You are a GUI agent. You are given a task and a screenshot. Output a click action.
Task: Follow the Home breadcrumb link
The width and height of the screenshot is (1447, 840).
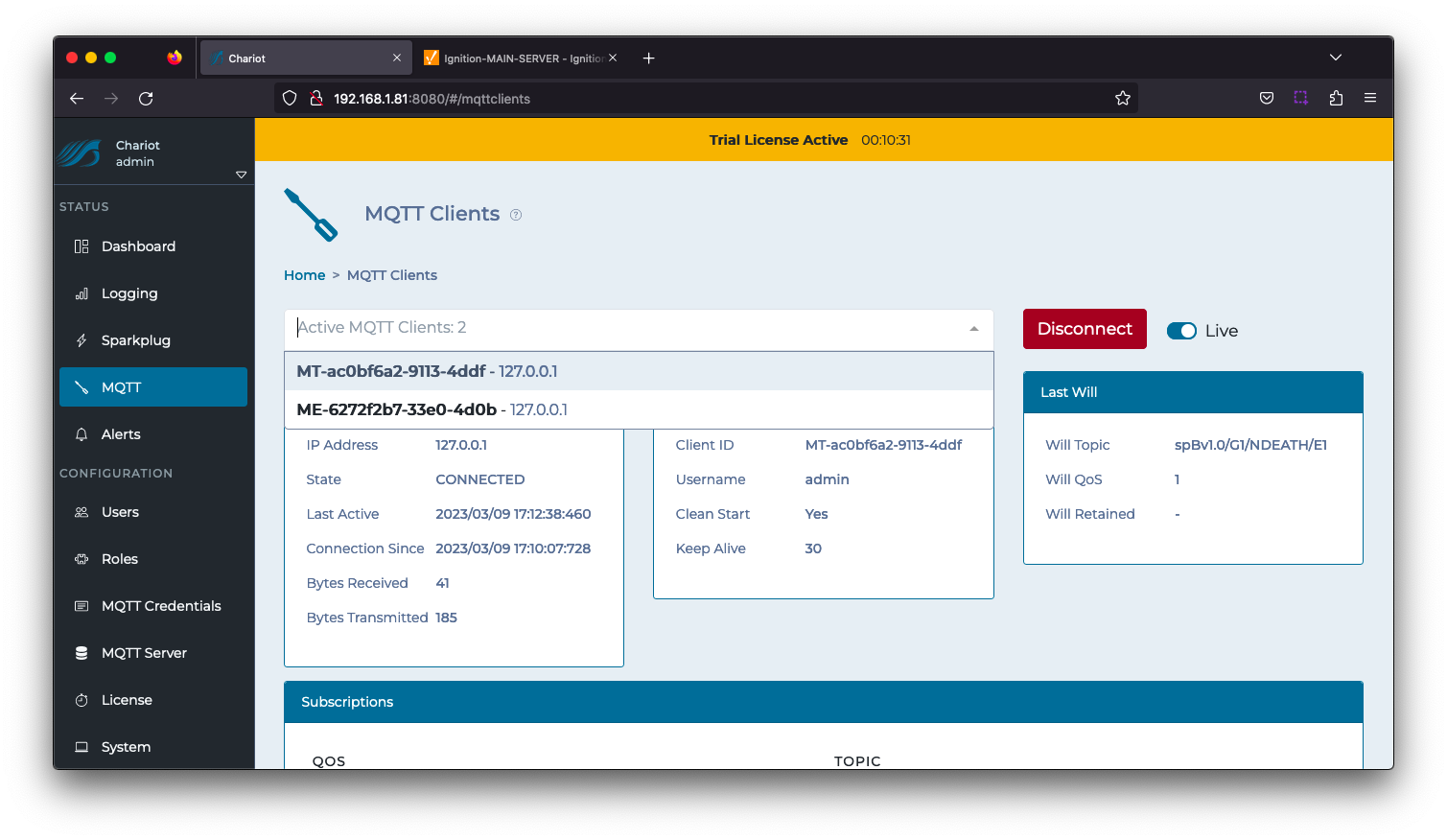304,275
